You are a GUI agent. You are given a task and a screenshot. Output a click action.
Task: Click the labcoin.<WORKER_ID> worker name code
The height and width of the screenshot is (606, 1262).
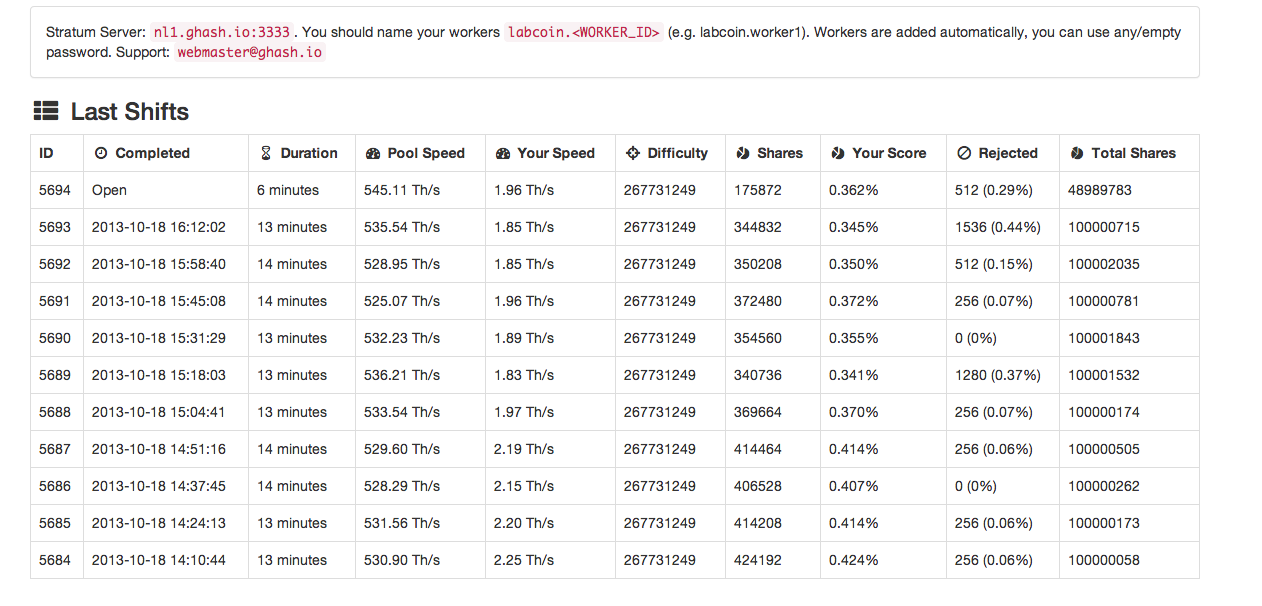(584, 32)
